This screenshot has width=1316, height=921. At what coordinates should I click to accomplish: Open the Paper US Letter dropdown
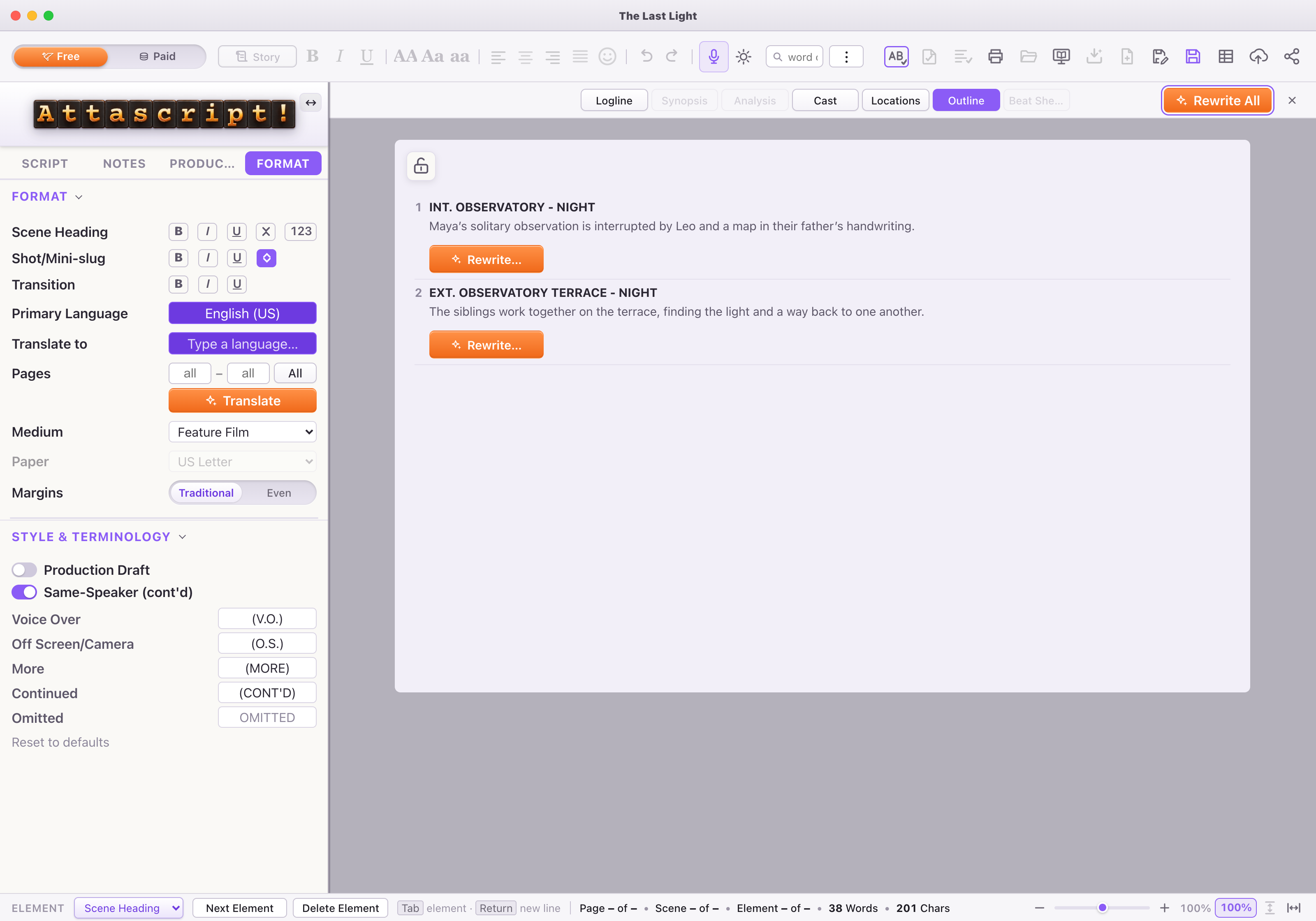click(x=243, y=461)
